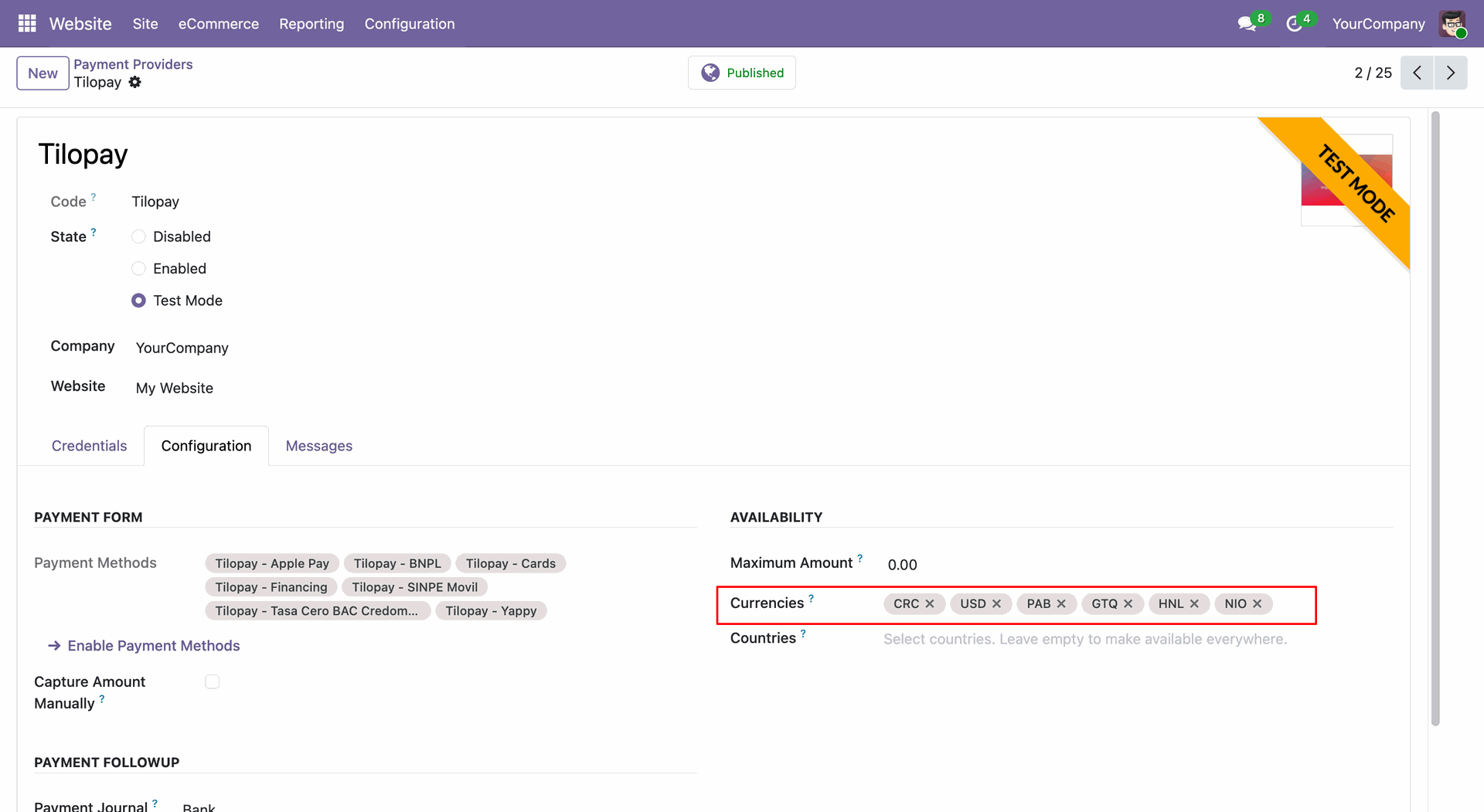Remove the USD currency tag
Image resolution: width=1484 pixels, height=812 pixels.
(996, 603)
